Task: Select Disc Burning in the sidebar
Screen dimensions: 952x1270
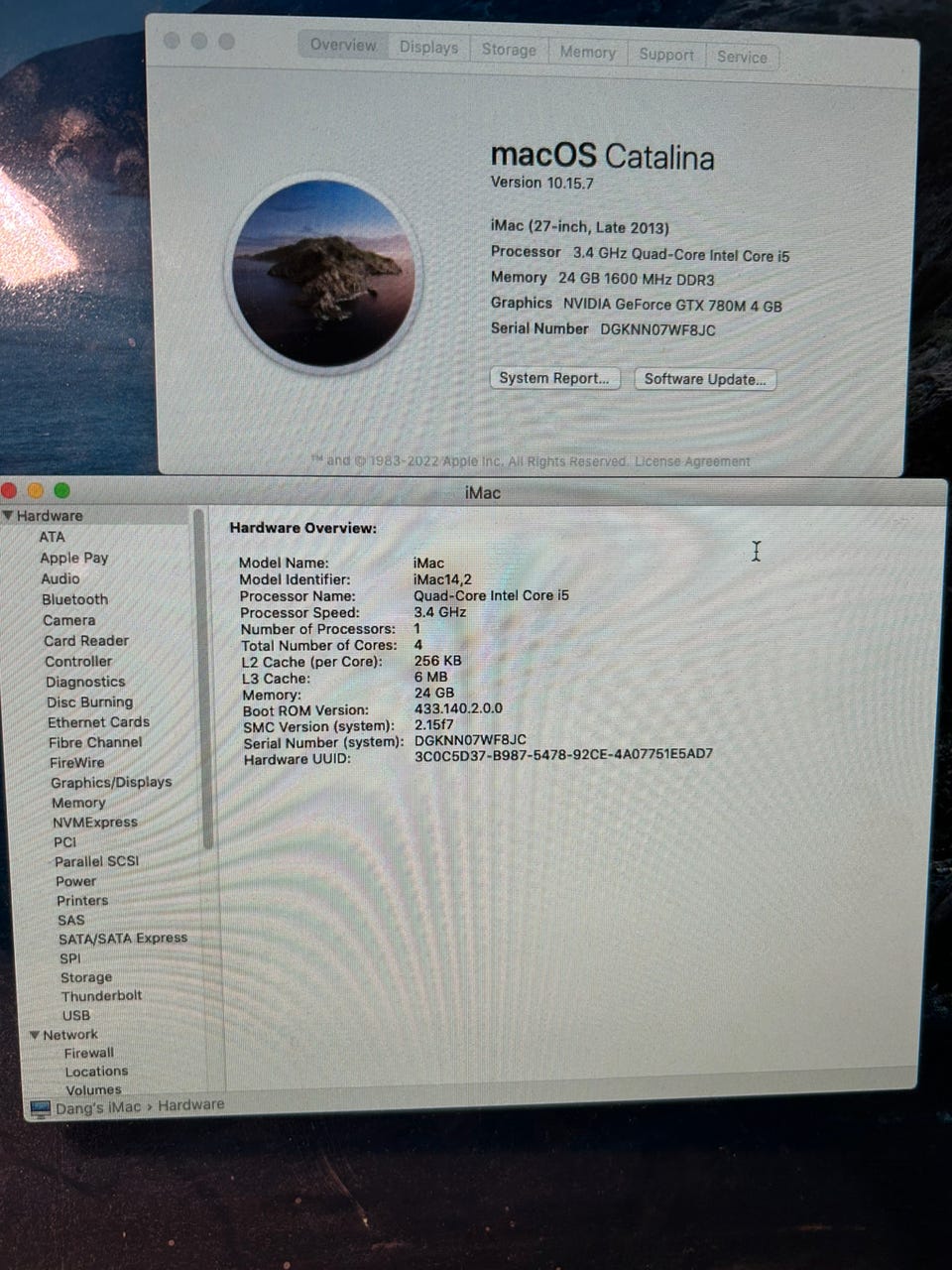Action: pyautogui.click(x=89, y=701)
